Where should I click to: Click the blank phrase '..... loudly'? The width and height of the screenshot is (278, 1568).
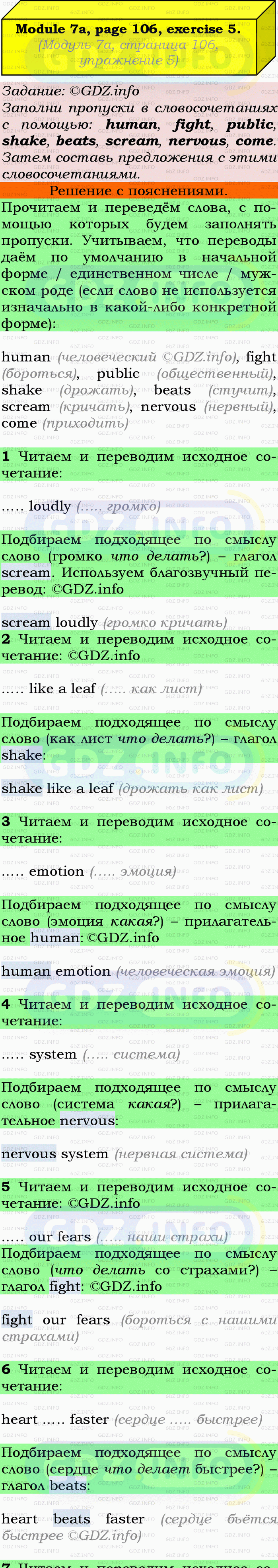37,506
